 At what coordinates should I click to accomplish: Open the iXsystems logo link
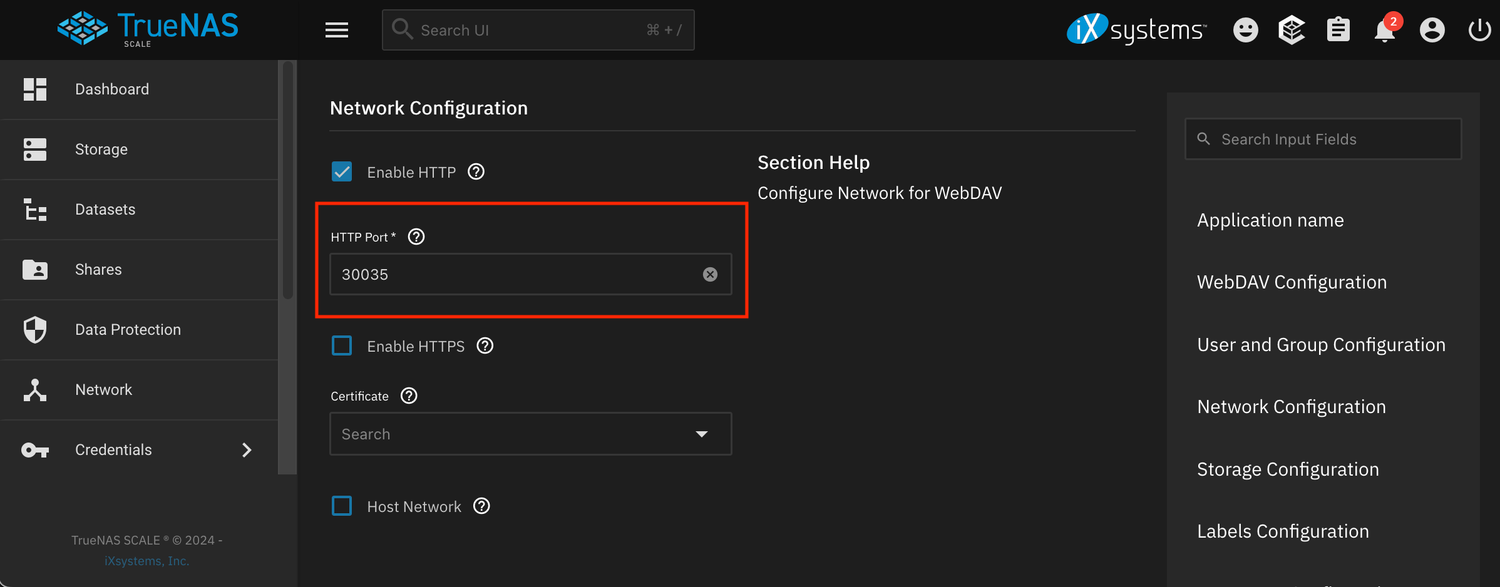[1136, 30]
